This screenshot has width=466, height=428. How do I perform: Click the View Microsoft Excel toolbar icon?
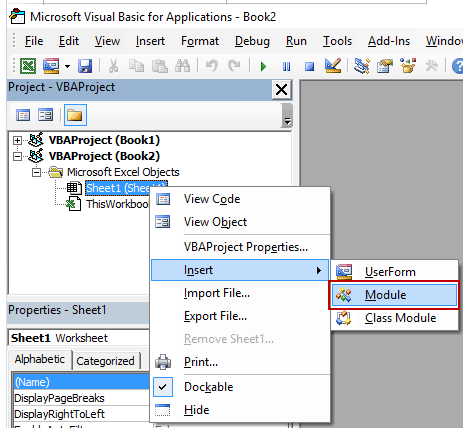click(x=28, y=66)
